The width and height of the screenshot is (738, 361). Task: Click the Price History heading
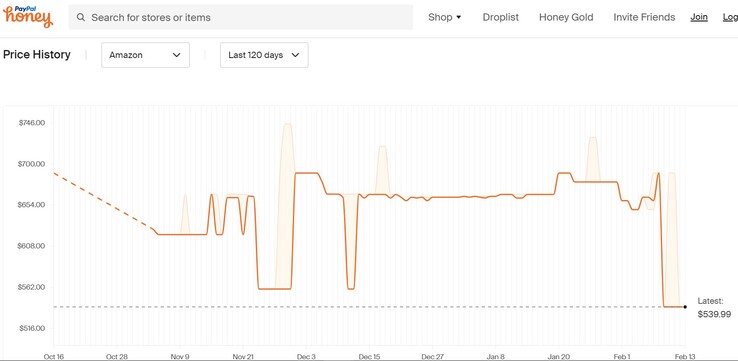[37, 55]
